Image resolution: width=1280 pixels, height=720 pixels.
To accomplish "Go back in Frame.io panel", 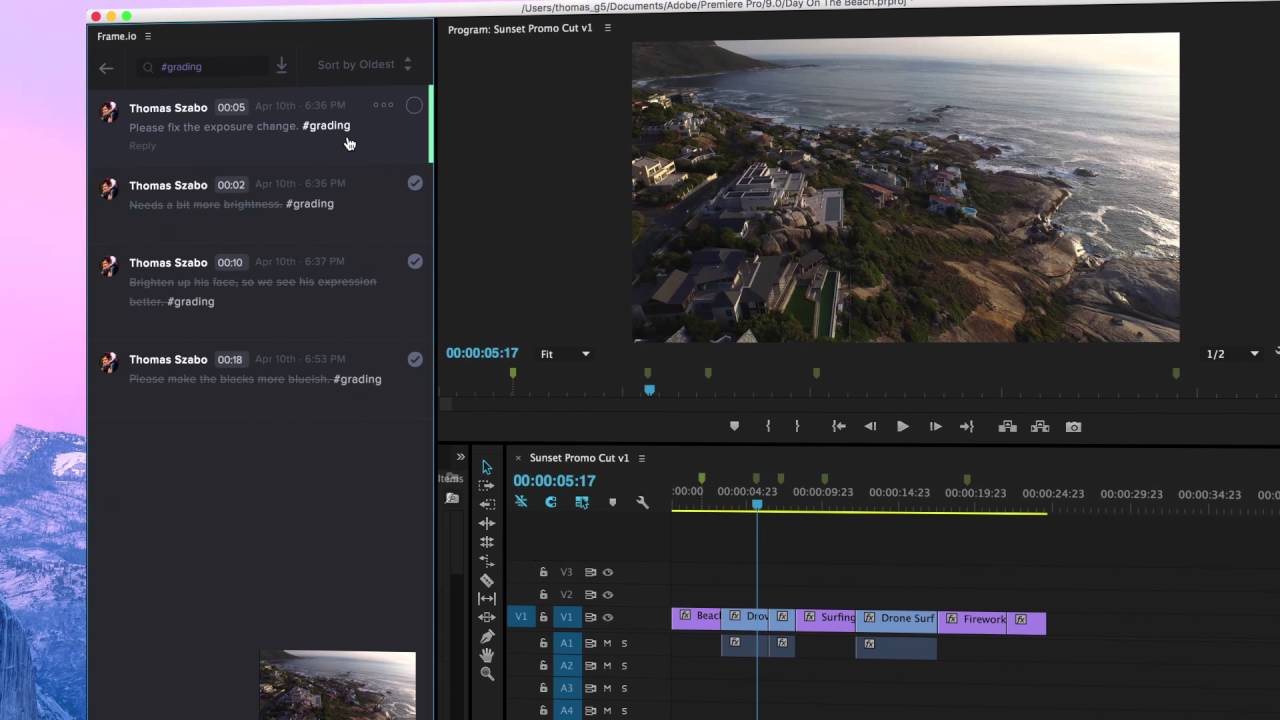I will (x=106, y=68).
